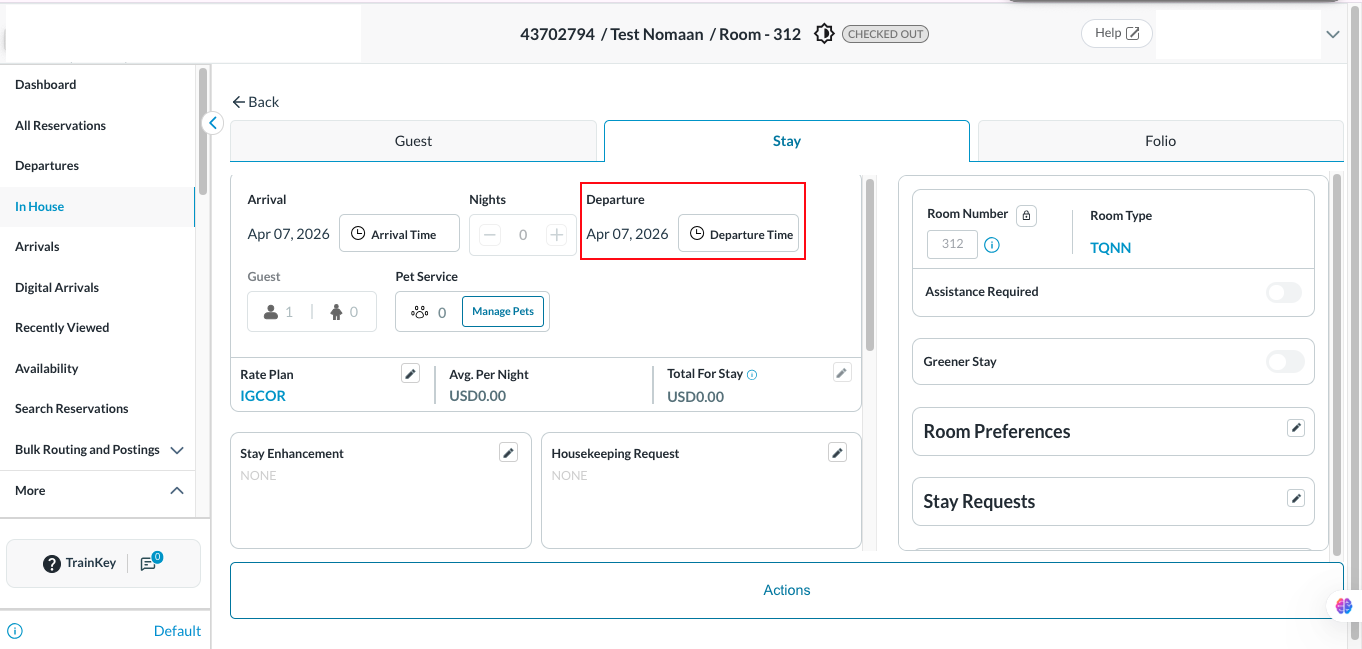Enable the Greener Stay toggle
The height and width of the screenshot is (649, 1362).
point(1284,362)
